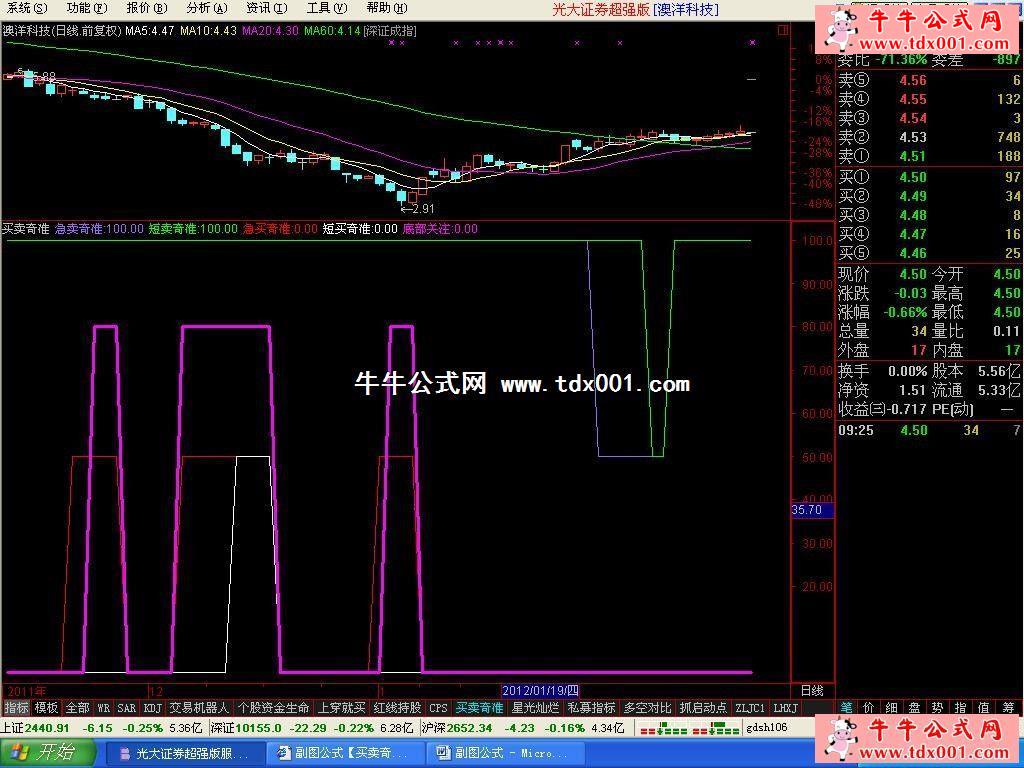Select the 盘 tab in the right panel

pos(914,707)
